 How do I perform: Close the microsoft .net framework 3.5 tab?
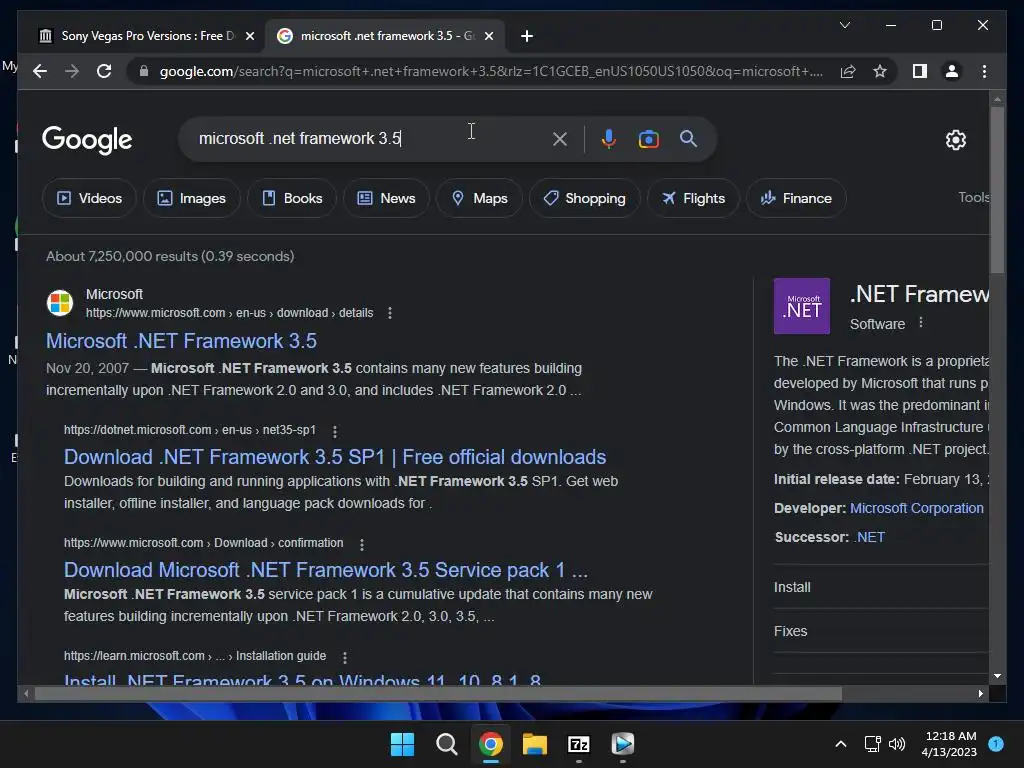(x=488, y=36)
